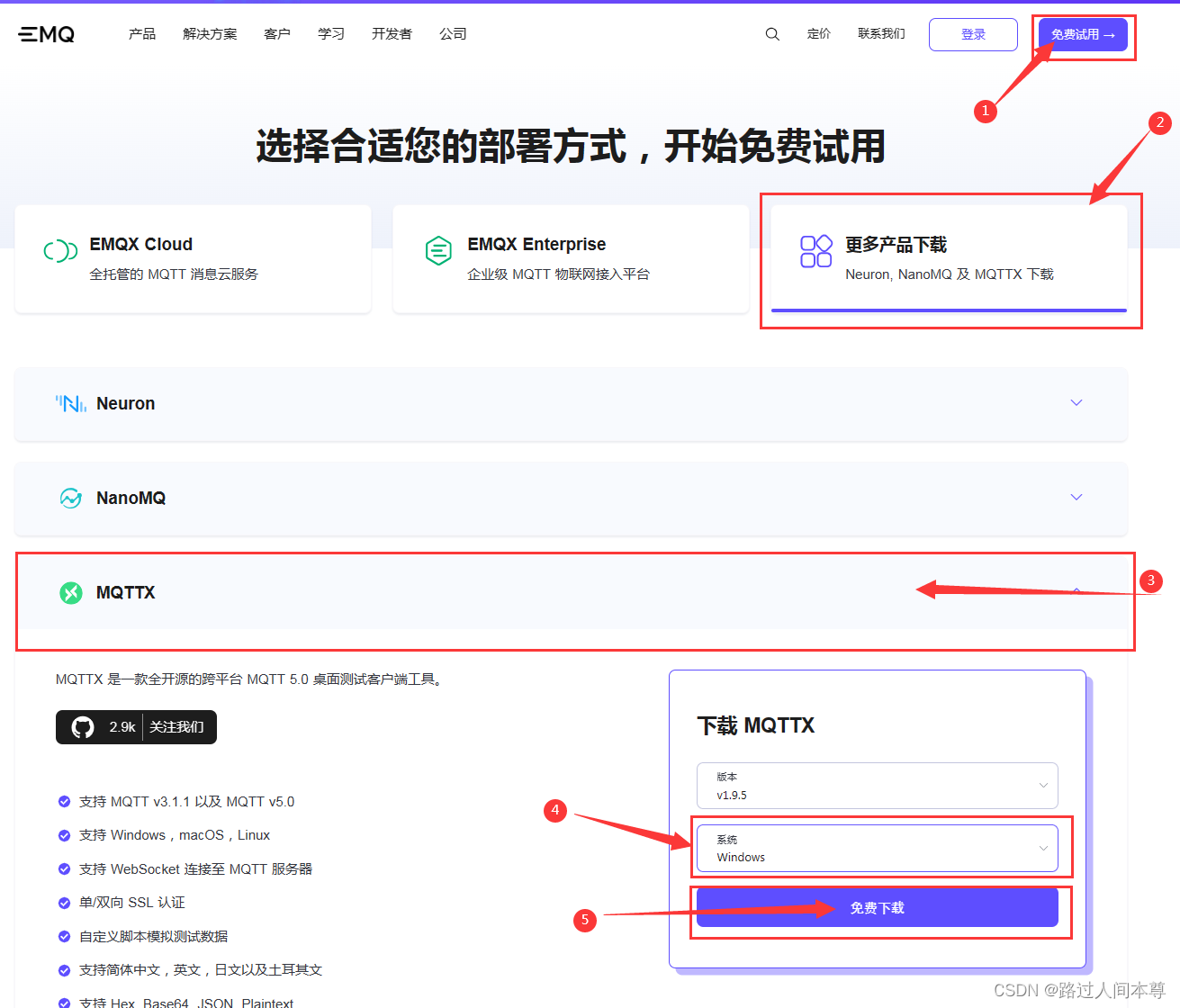This screenshot has height=1008, width=1180.
Task: Collapse the MQTTX section chevron
Action: [1076, 591]
